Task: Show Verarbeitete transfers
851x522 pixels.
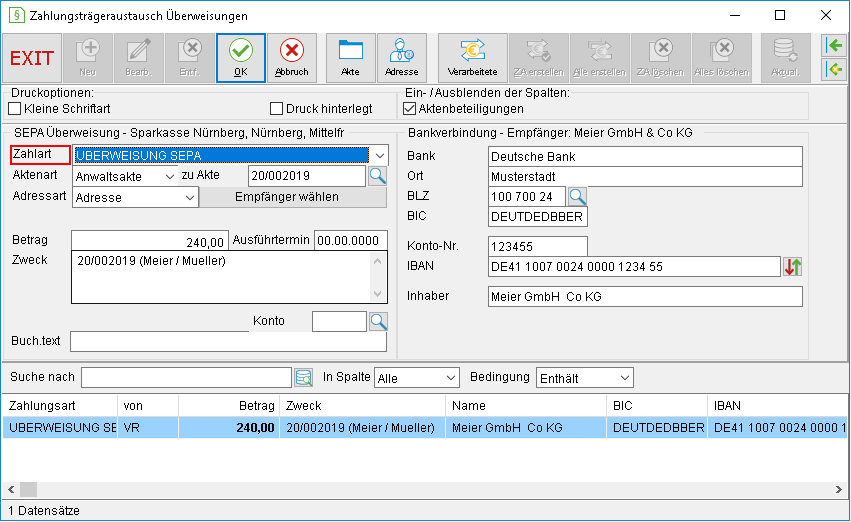Action: (473, 58)
